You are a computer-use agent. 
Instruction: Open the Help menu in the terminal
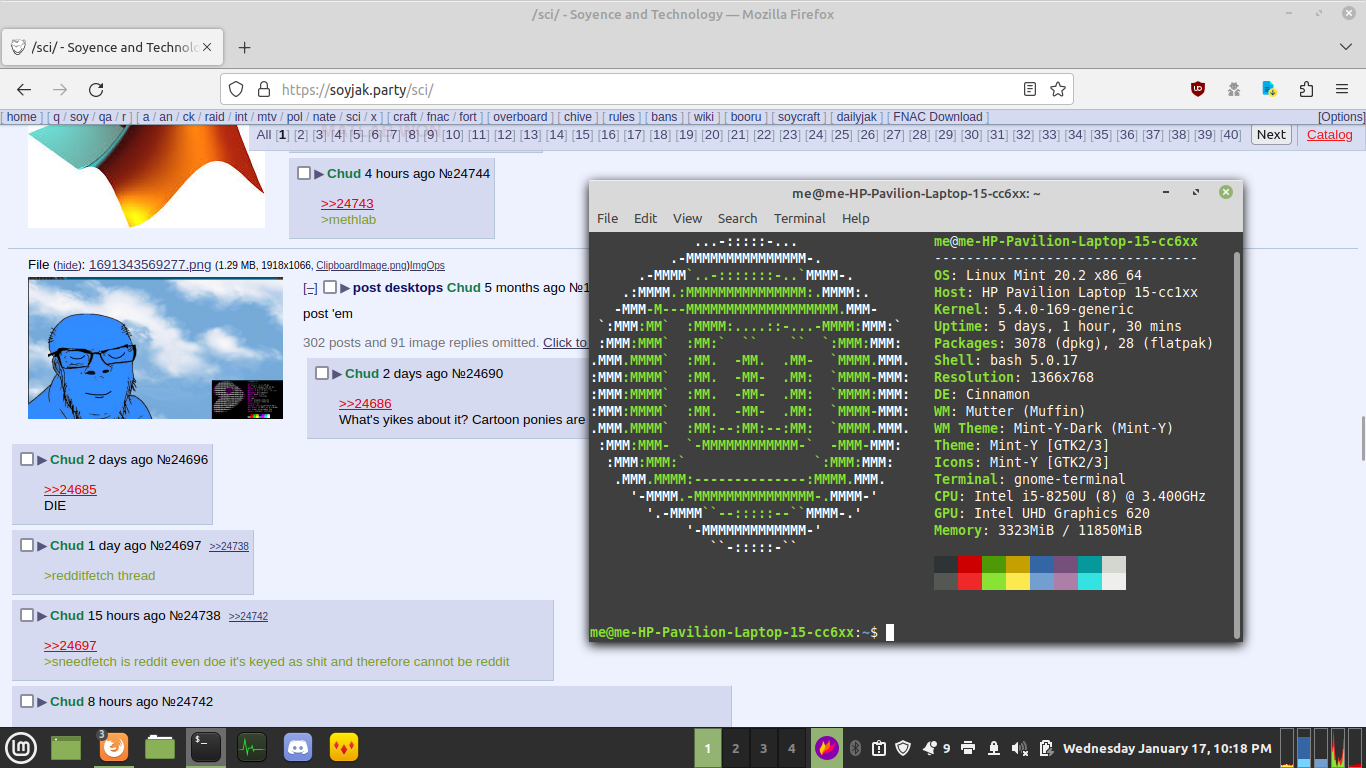pyautogui.click(x=855, y=218)
